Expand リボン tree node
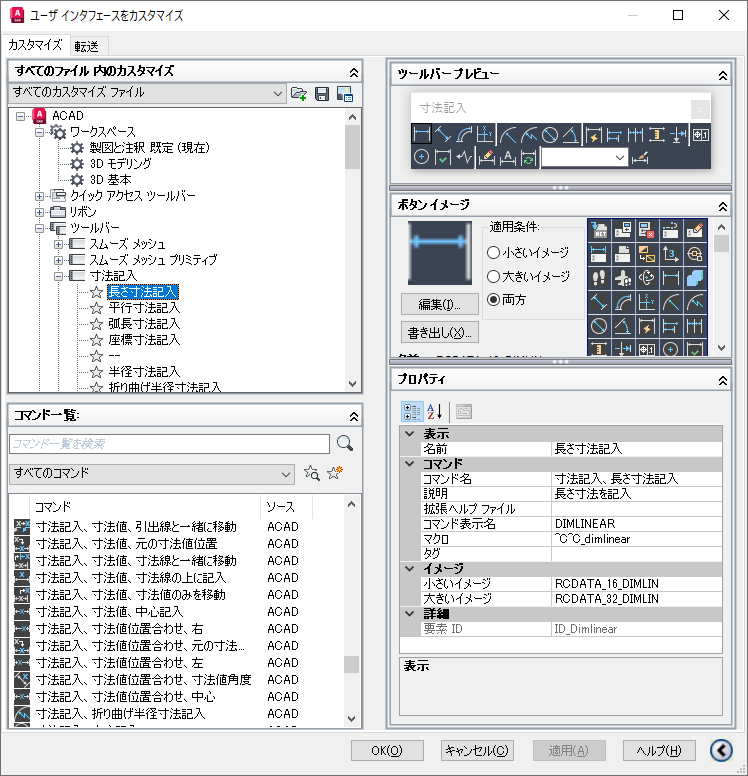 point(40,212)
